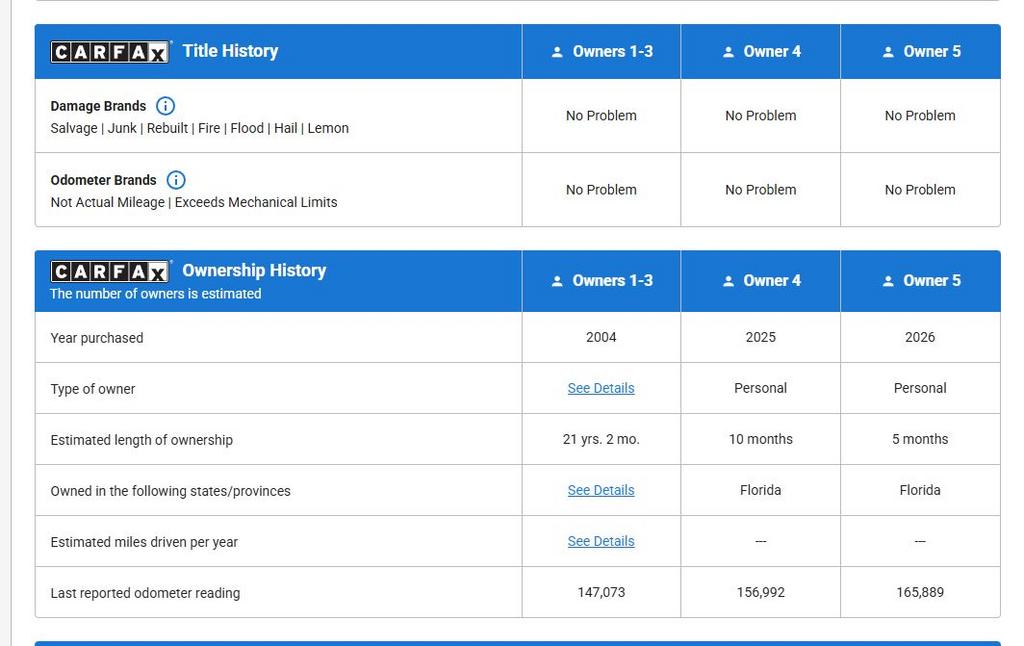Click the Odometer Brands info icon
Viewport: 1024px width, 646px height.
tap(176, 180)
